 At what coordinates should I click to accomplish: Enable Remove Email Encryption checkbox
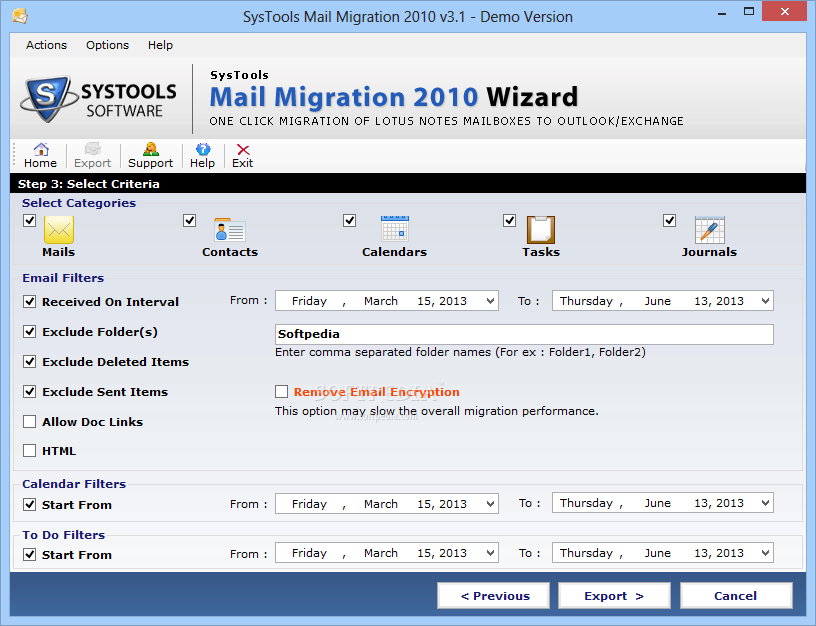click(x=282, y=391)
